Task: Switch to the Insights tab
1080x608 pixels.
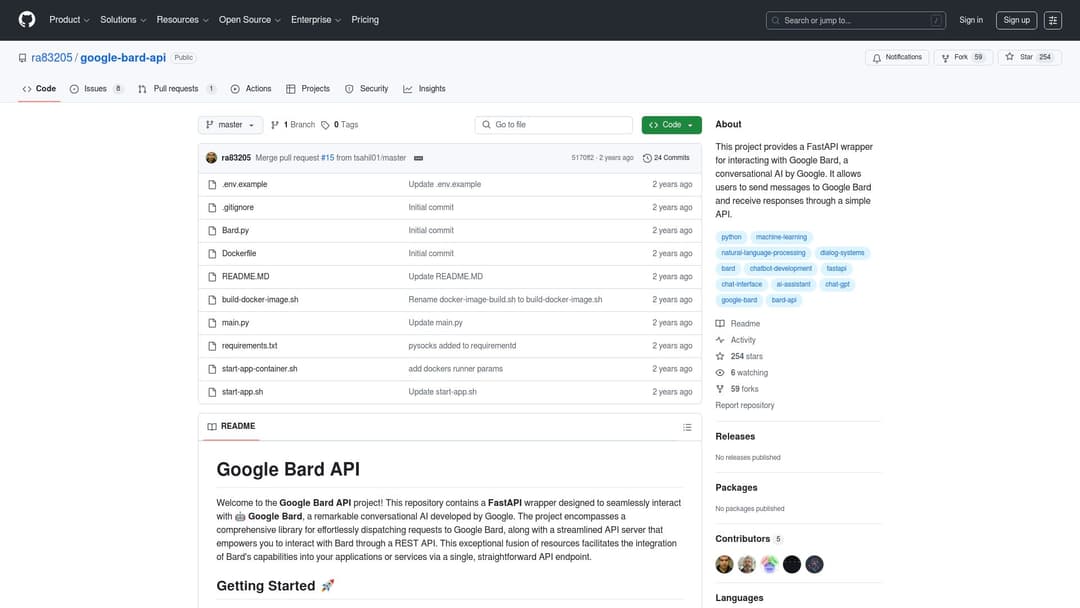Action: point(424,89)
